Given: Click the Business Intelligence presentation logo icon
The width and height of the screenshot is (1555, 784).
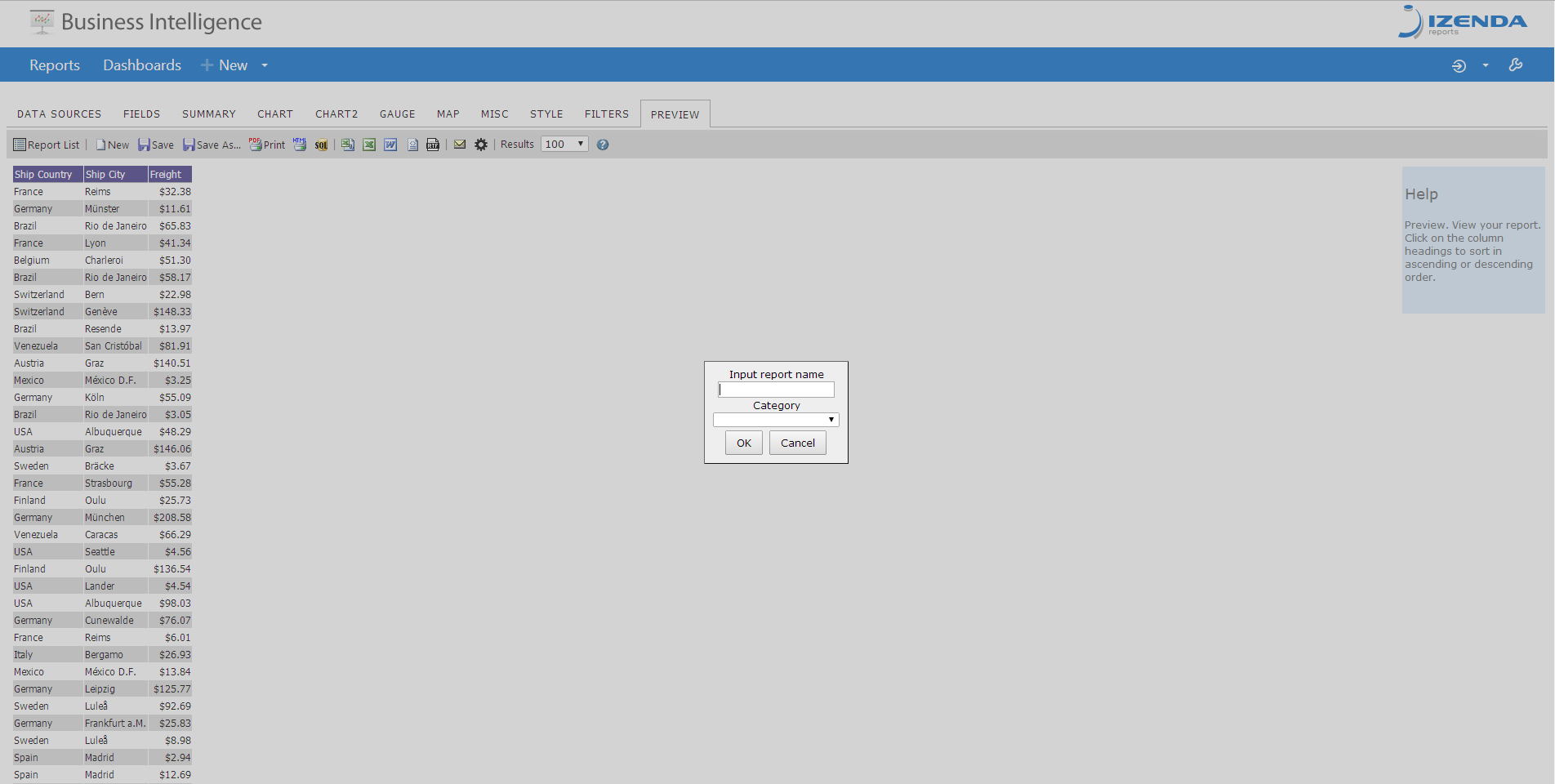Looking at the screenshot, I should (x=42, y=22).
